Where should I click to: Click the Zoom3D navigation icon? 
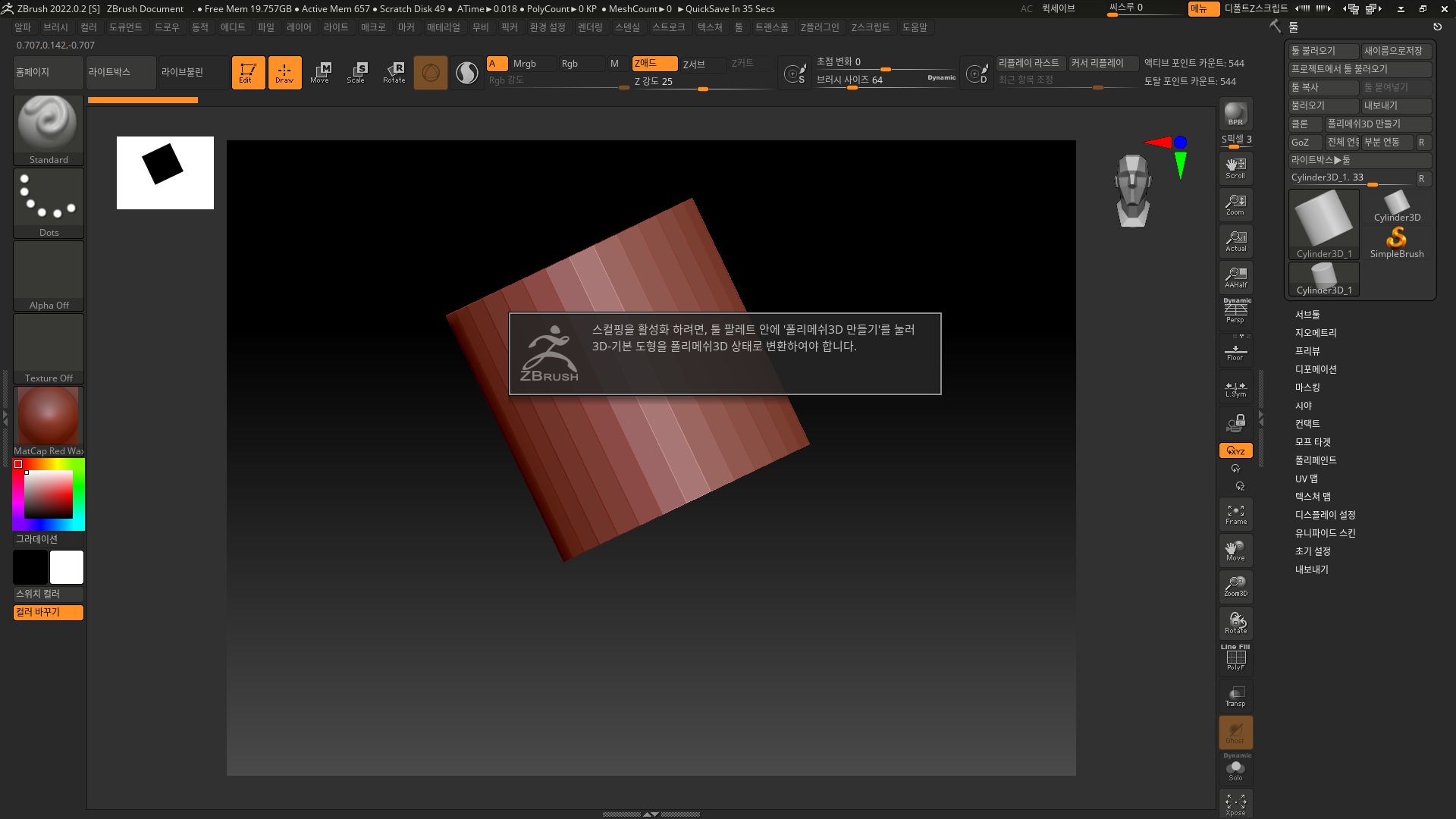click(1235, 587)
